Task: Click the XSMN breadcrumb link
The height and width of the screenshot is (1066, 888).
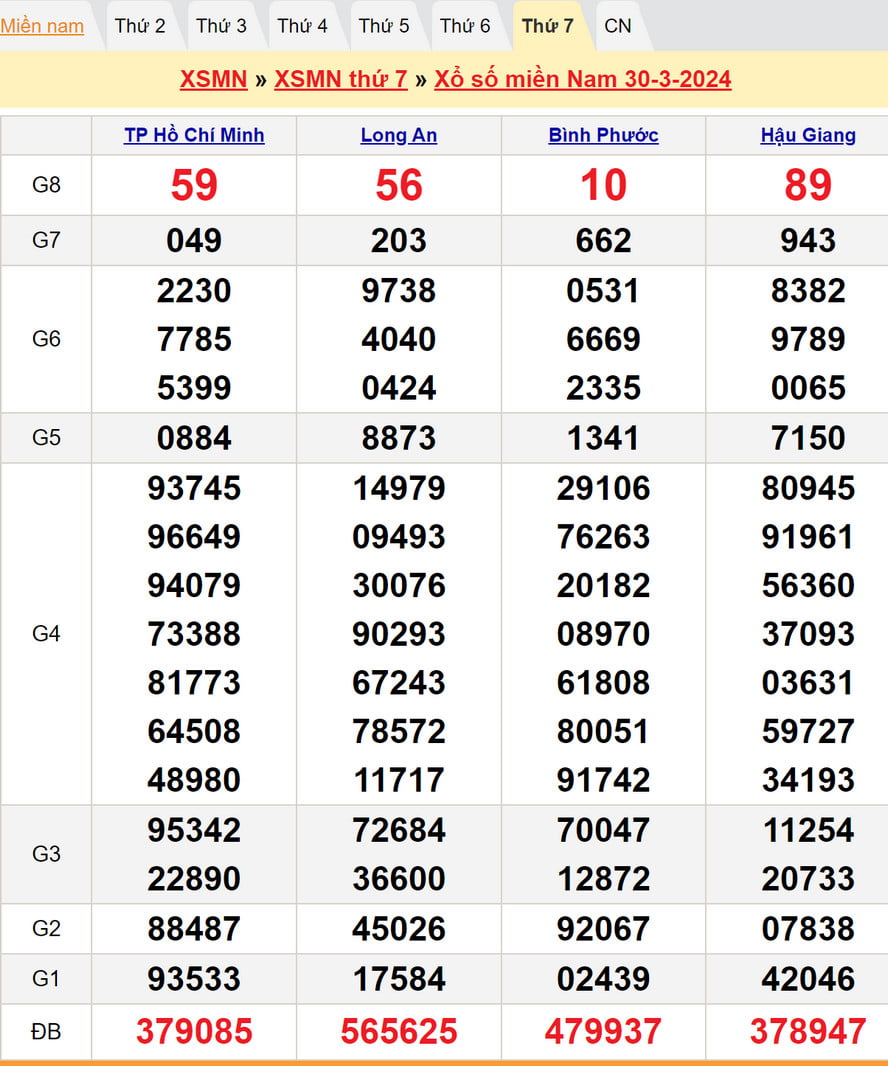Action: pyautogui.click(x=213, y=79)
